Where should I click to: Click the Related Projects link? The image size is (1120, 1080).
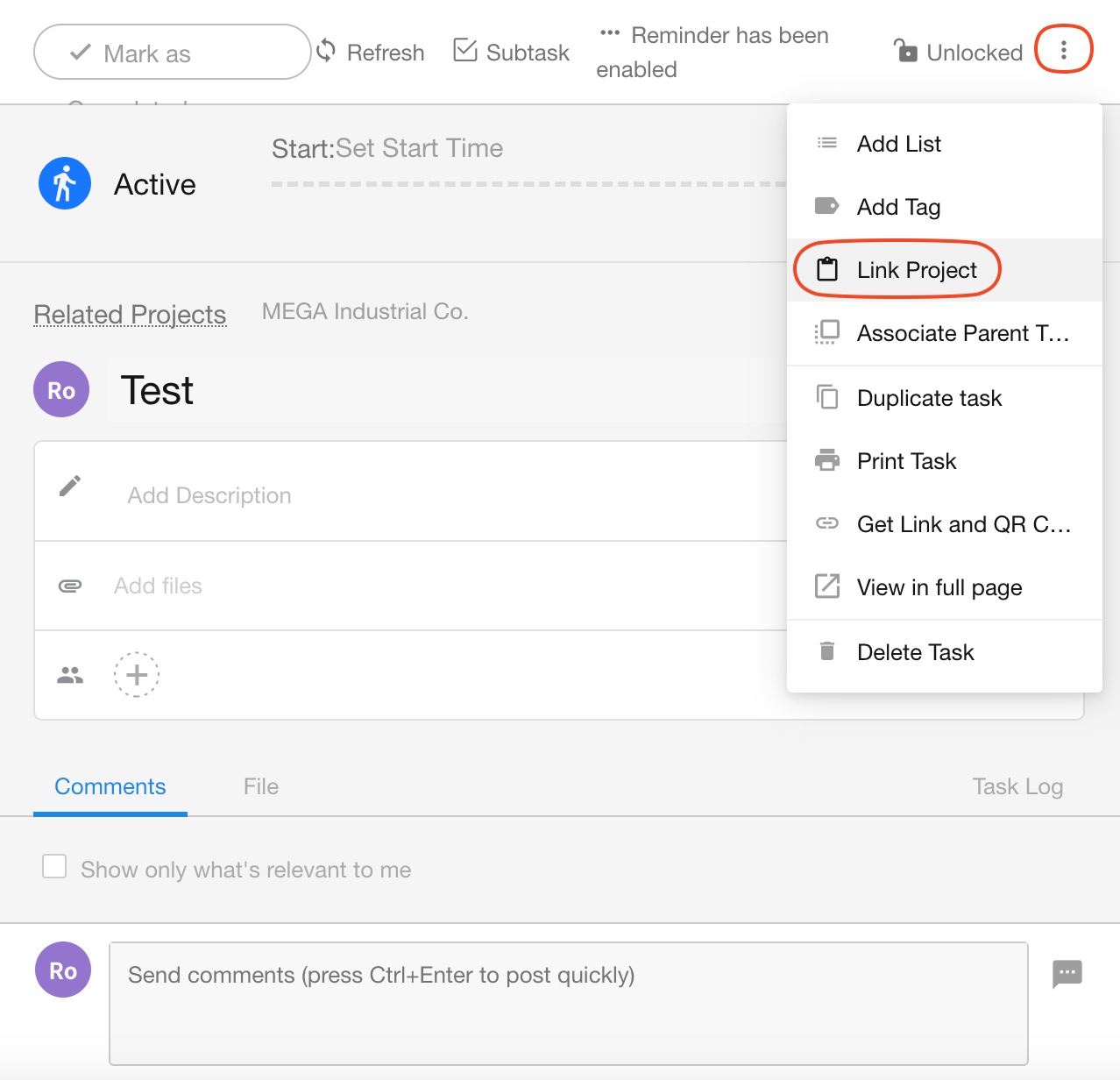click(130, 314)
